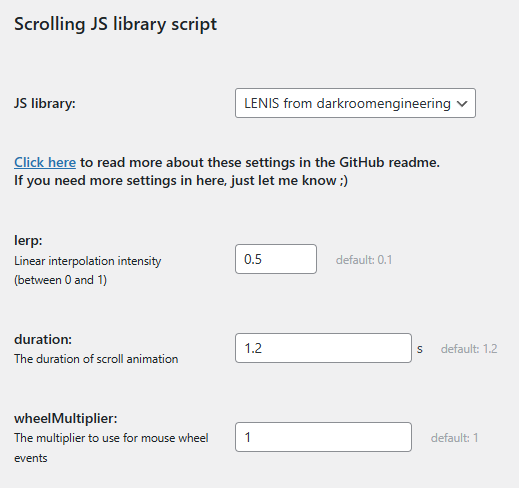Viewport: 519px width, 488px height.
Task: Click the 'LENIS from darkroomengineering' selected option text
Action: click(x=347, y=103)
